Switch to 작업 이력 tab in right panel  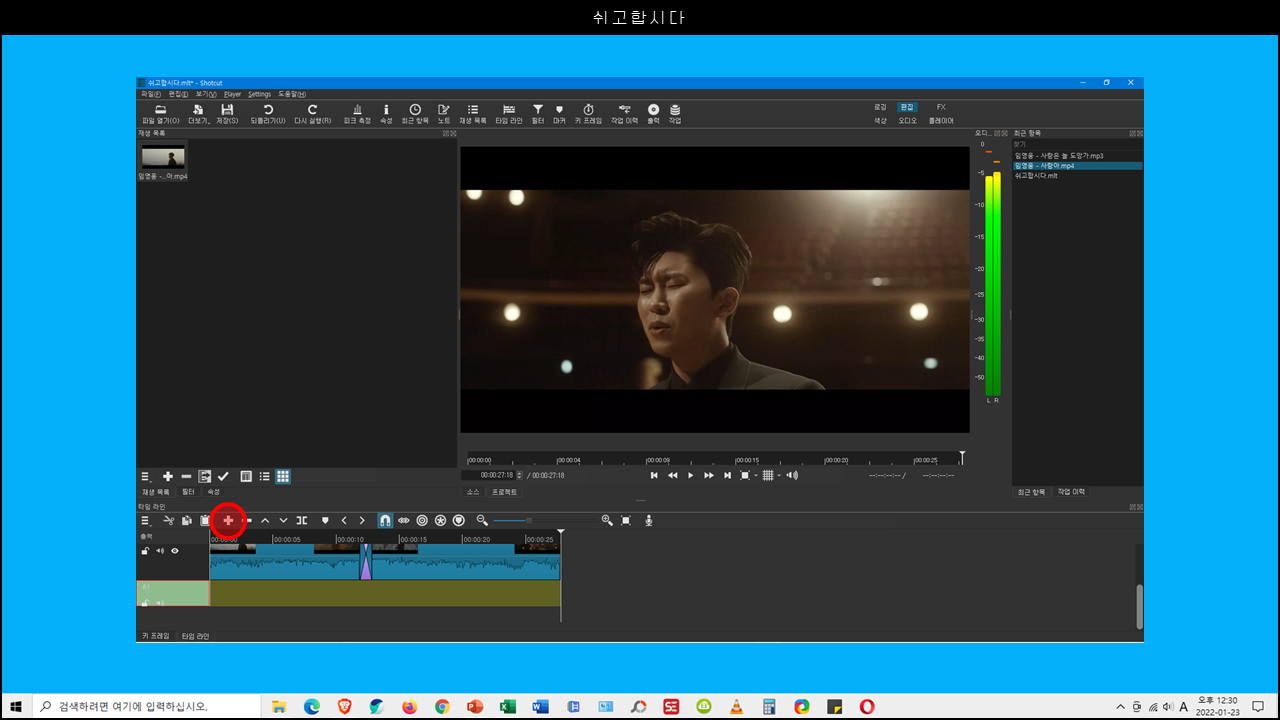(x=1071, y=492)
